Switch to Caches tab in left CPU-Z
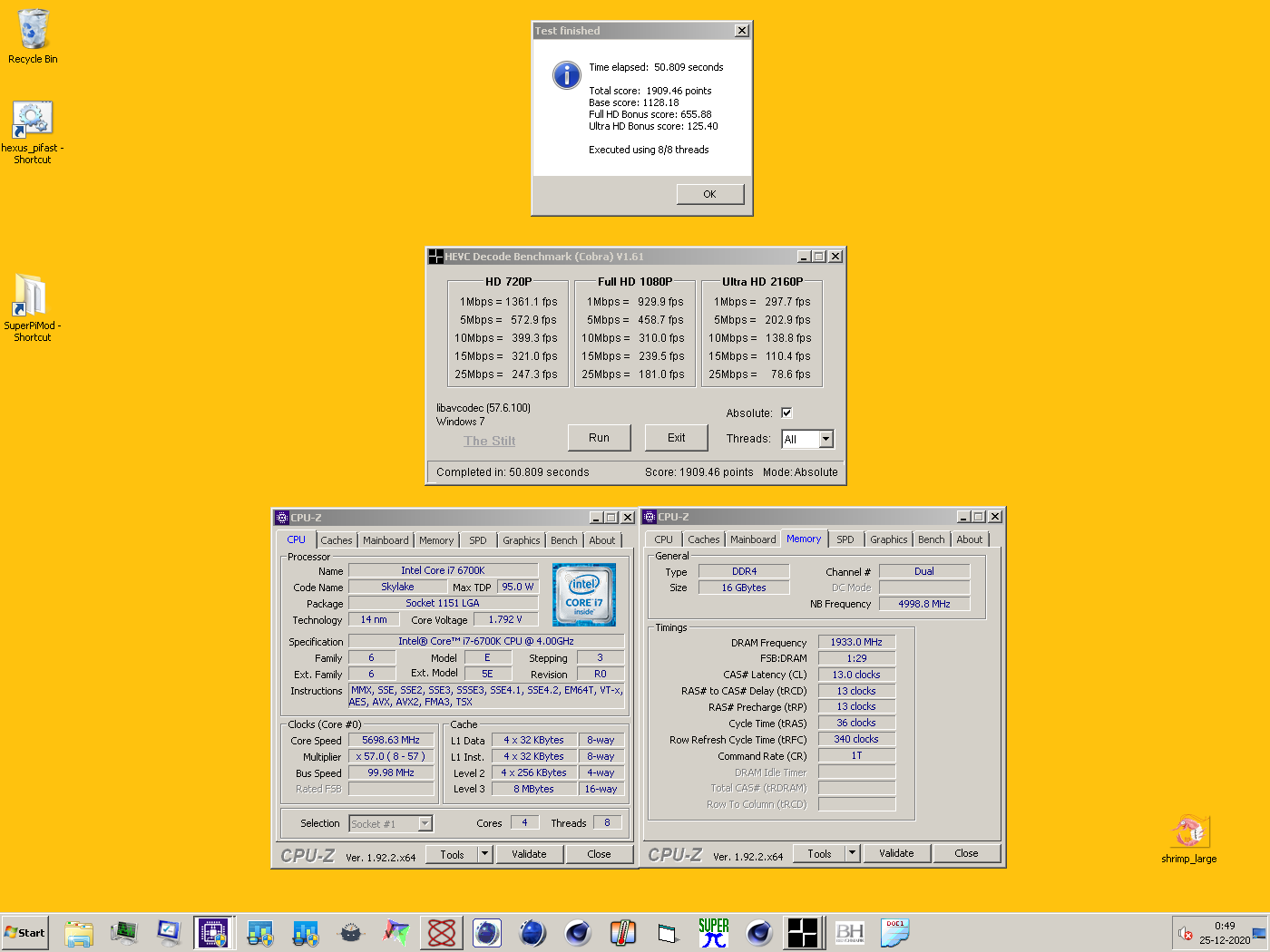This screenshot has width=1270, height=952. pos(337,540)
